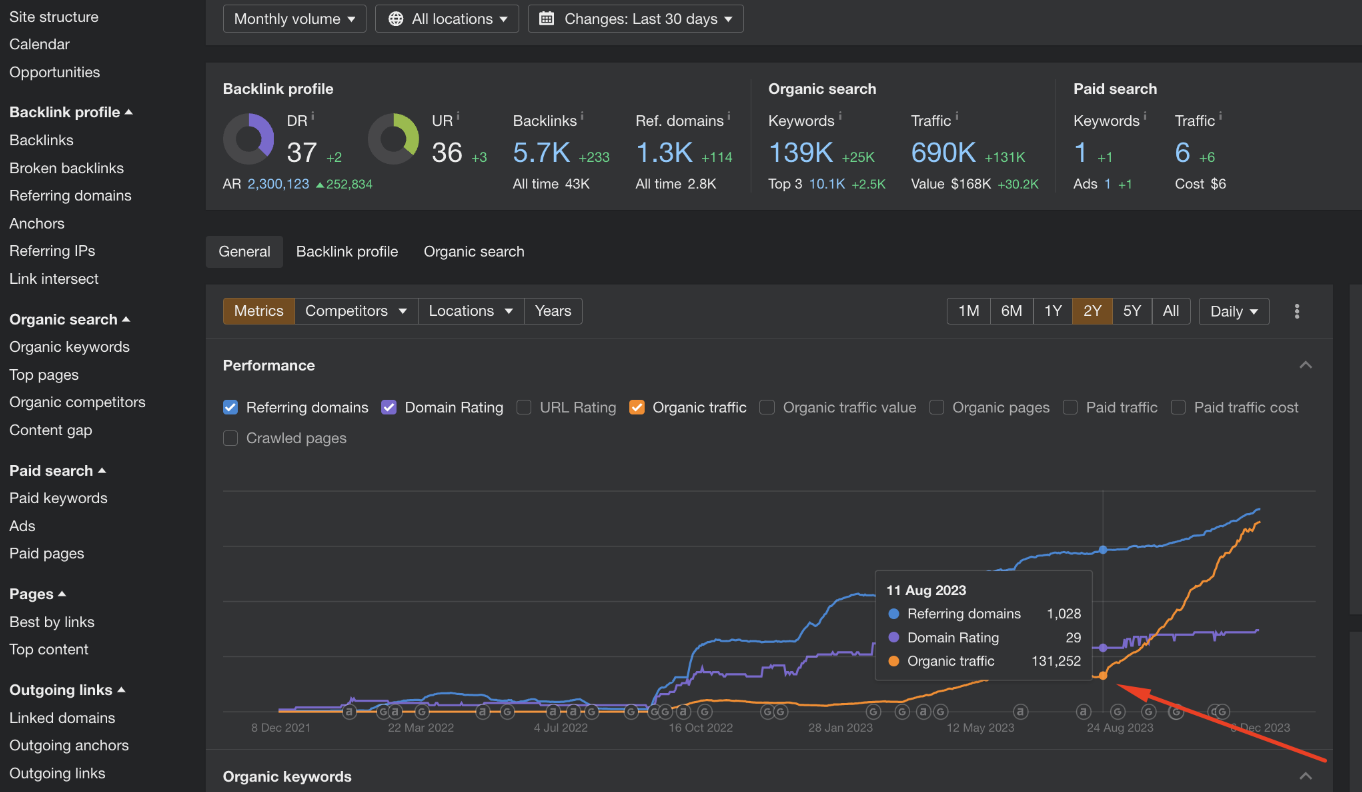Click the info icon next to Backlinks
Image resolution: width=1362 pixels, height=792 pixels.
coord(582,117)
